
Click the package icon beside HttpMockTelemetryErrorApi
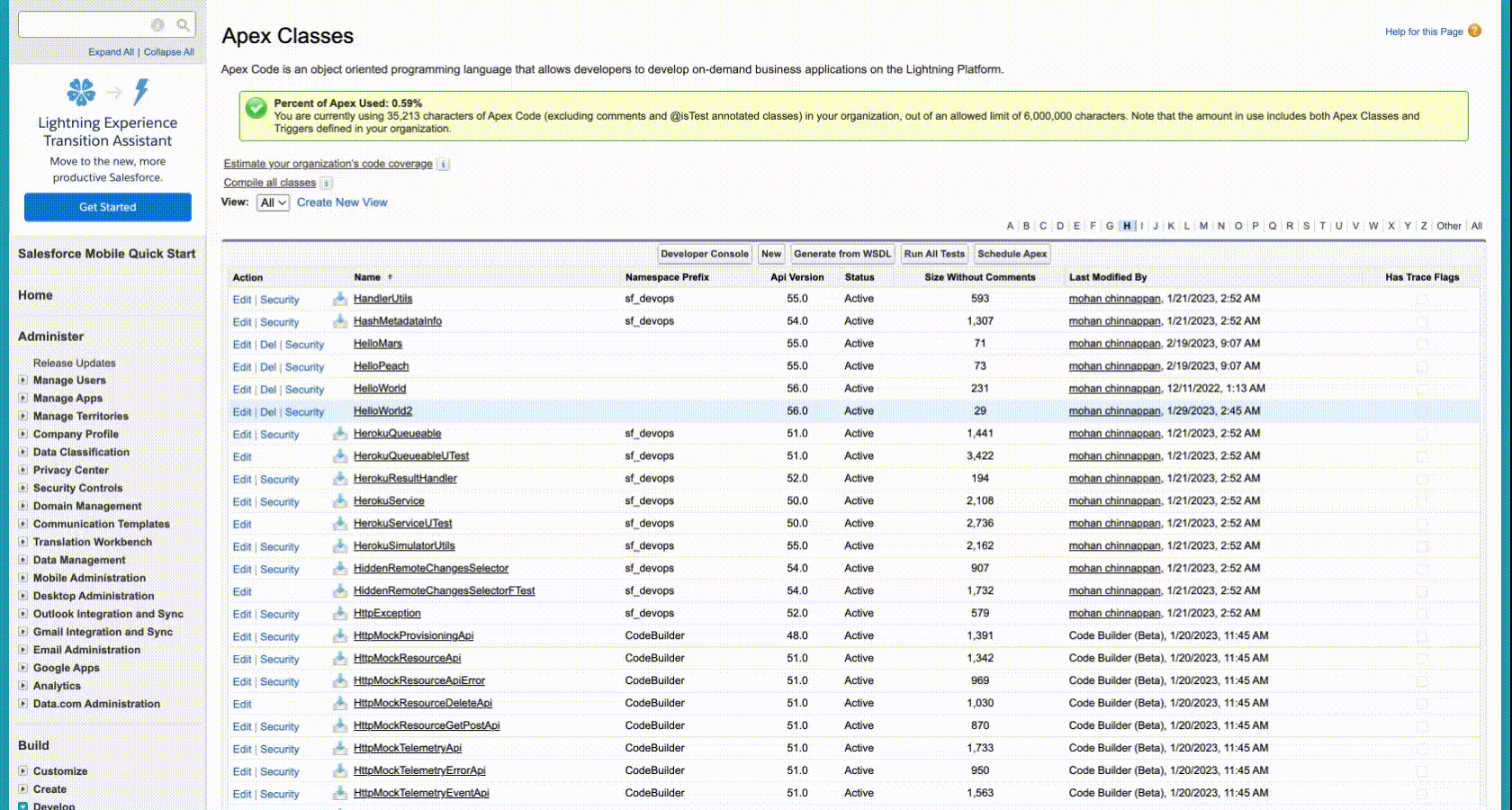coord(340,770)
